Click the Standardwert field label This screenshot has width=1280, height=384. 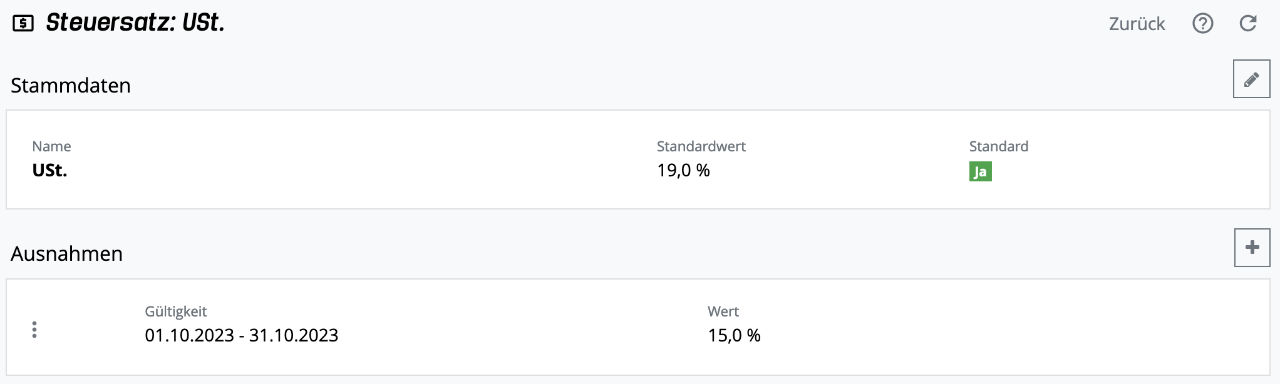click(701, 146)
